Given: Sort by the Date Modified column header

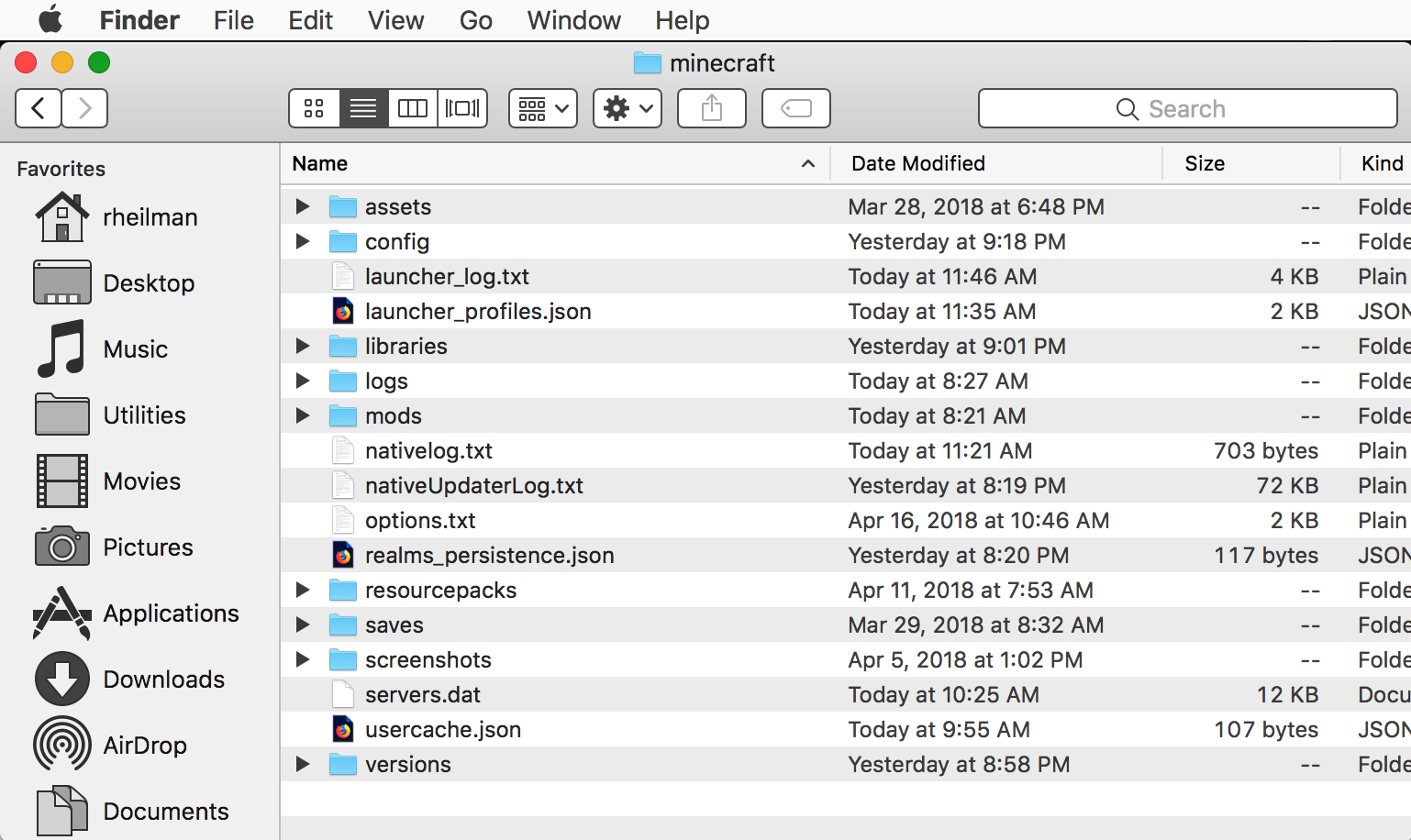Looking at the screenshot, I should 996,163.
